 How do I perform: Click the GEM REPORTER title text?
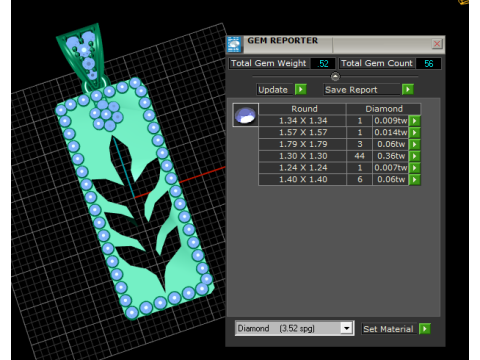282,41
